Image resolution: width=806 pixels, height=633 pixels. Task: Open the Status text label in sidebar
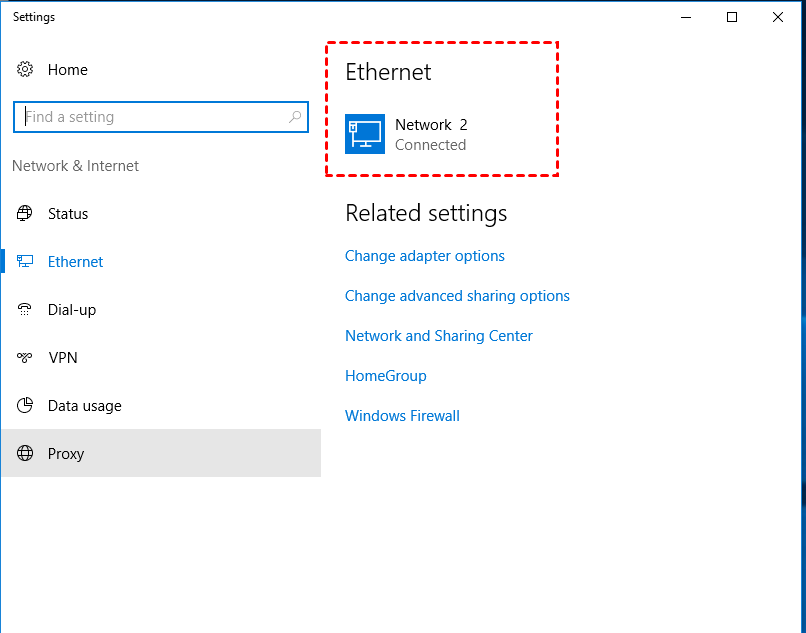click(68, 214)
